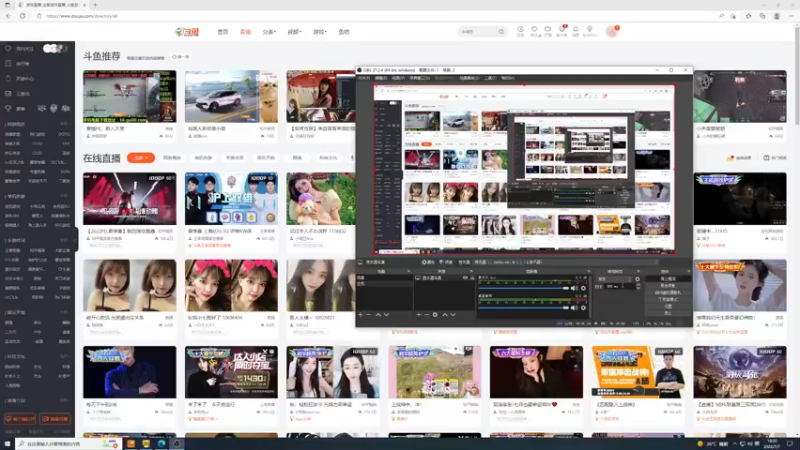Toggle visibility eye of OBS display capture source
This screenshot has height=450, width=800.
(x=465, y=278)
